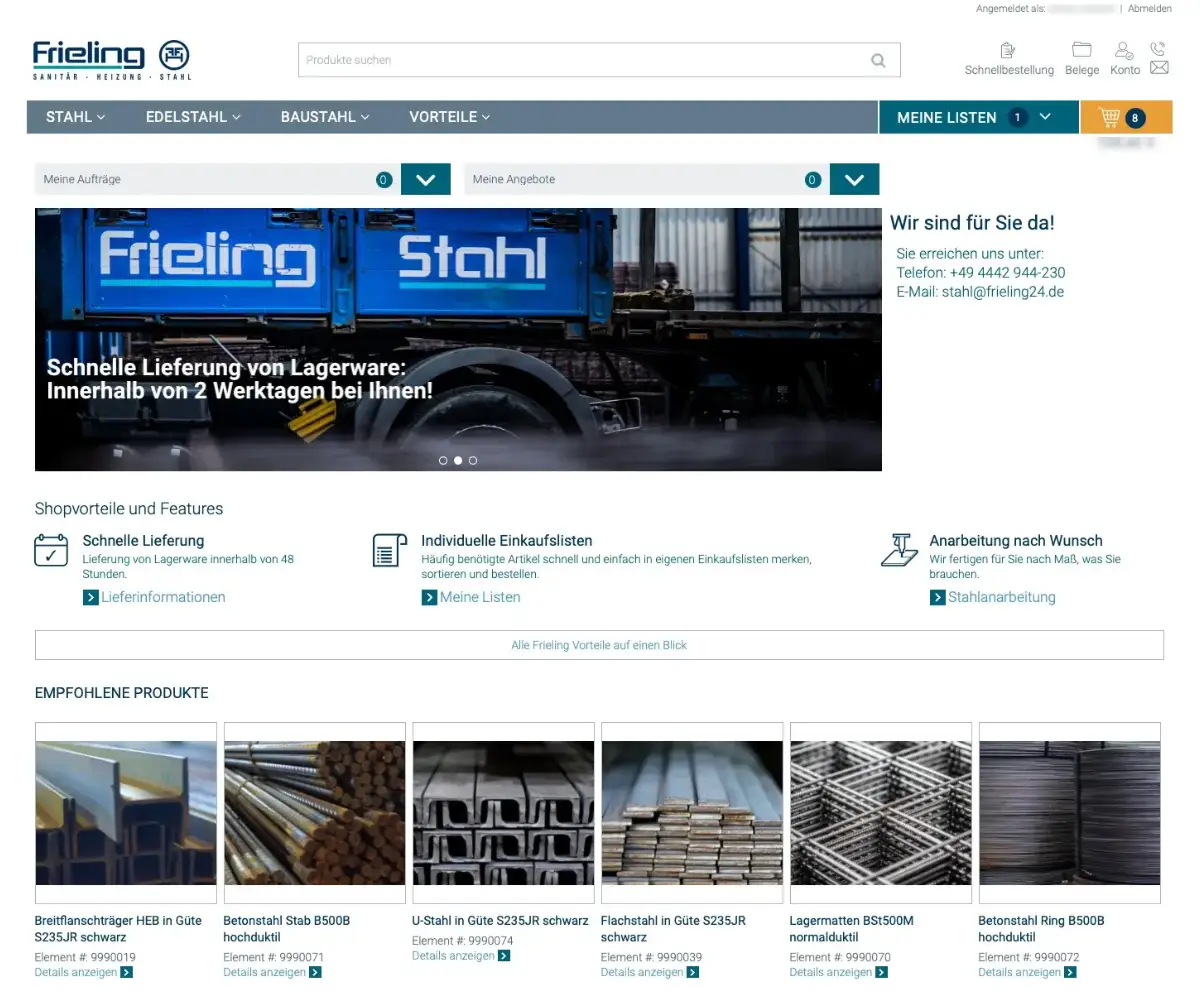Open the VORTEILE menu
Screen dimensions: 1200x1000
click(x=448, y=117)
